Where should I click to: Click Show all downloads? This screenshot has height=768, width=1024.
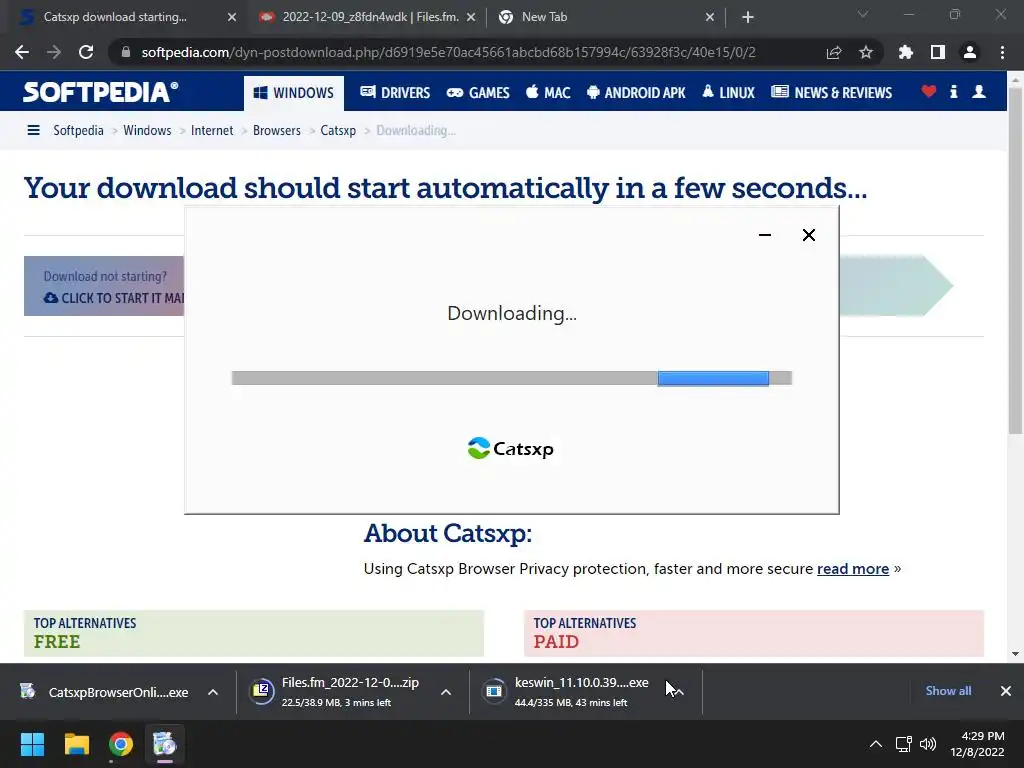pos(948,691)
